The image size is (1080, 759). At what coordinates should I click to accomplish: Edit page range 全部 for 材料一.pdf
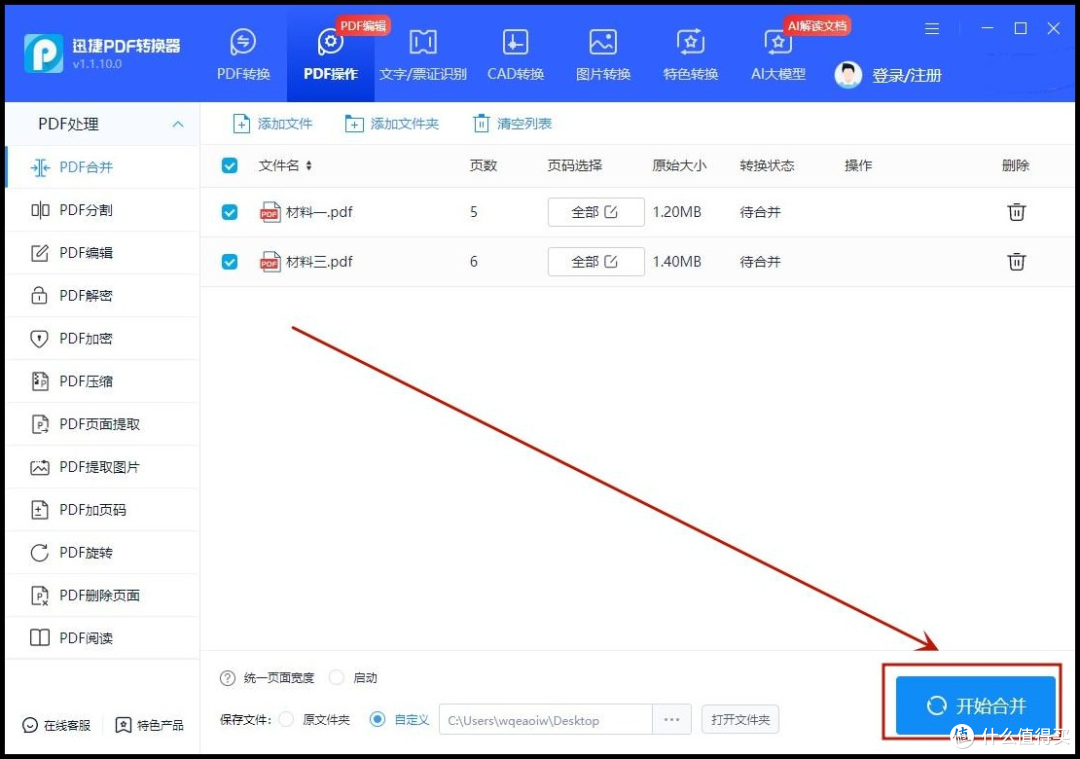pos(596,212)
